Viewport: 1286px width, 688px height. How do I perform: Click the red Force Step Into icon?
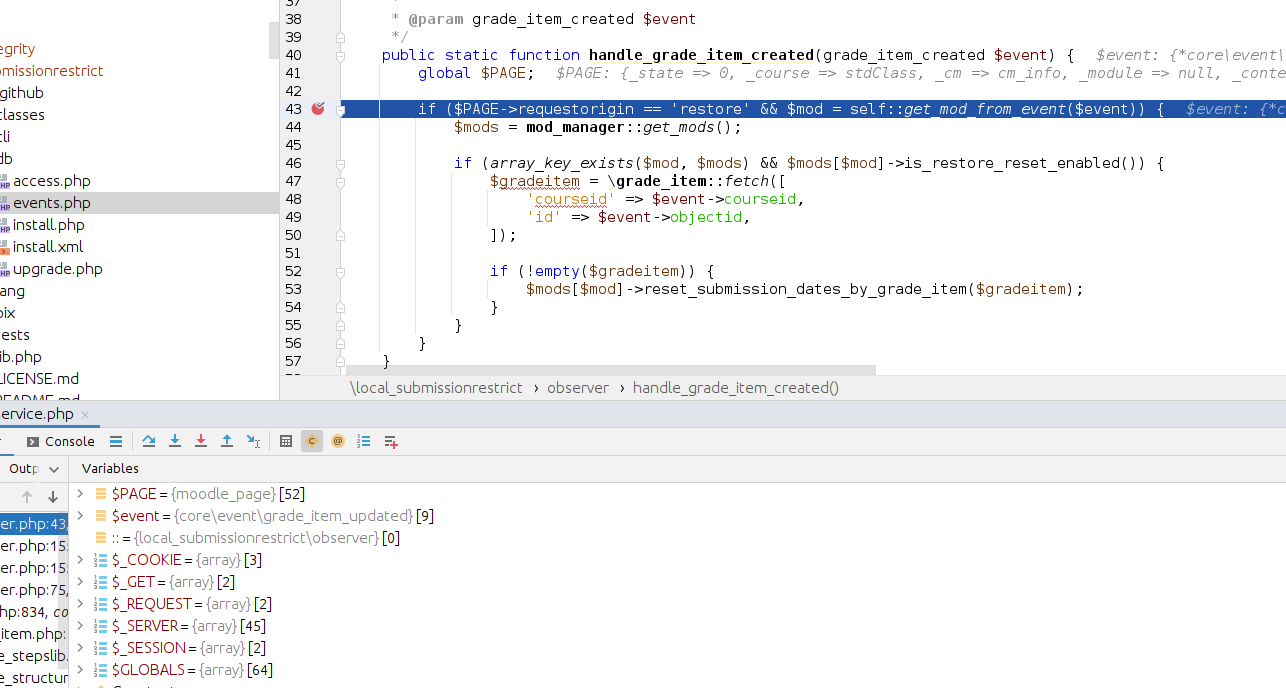201,441
